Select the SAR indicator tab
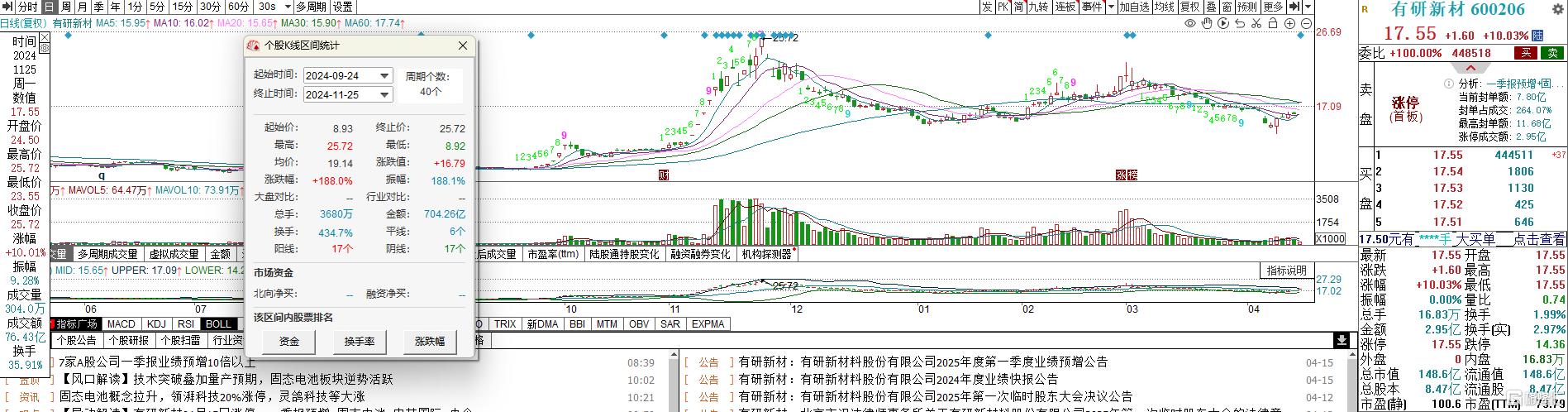1568x412 pixels. pyautogui.click(x=670, y=324)
